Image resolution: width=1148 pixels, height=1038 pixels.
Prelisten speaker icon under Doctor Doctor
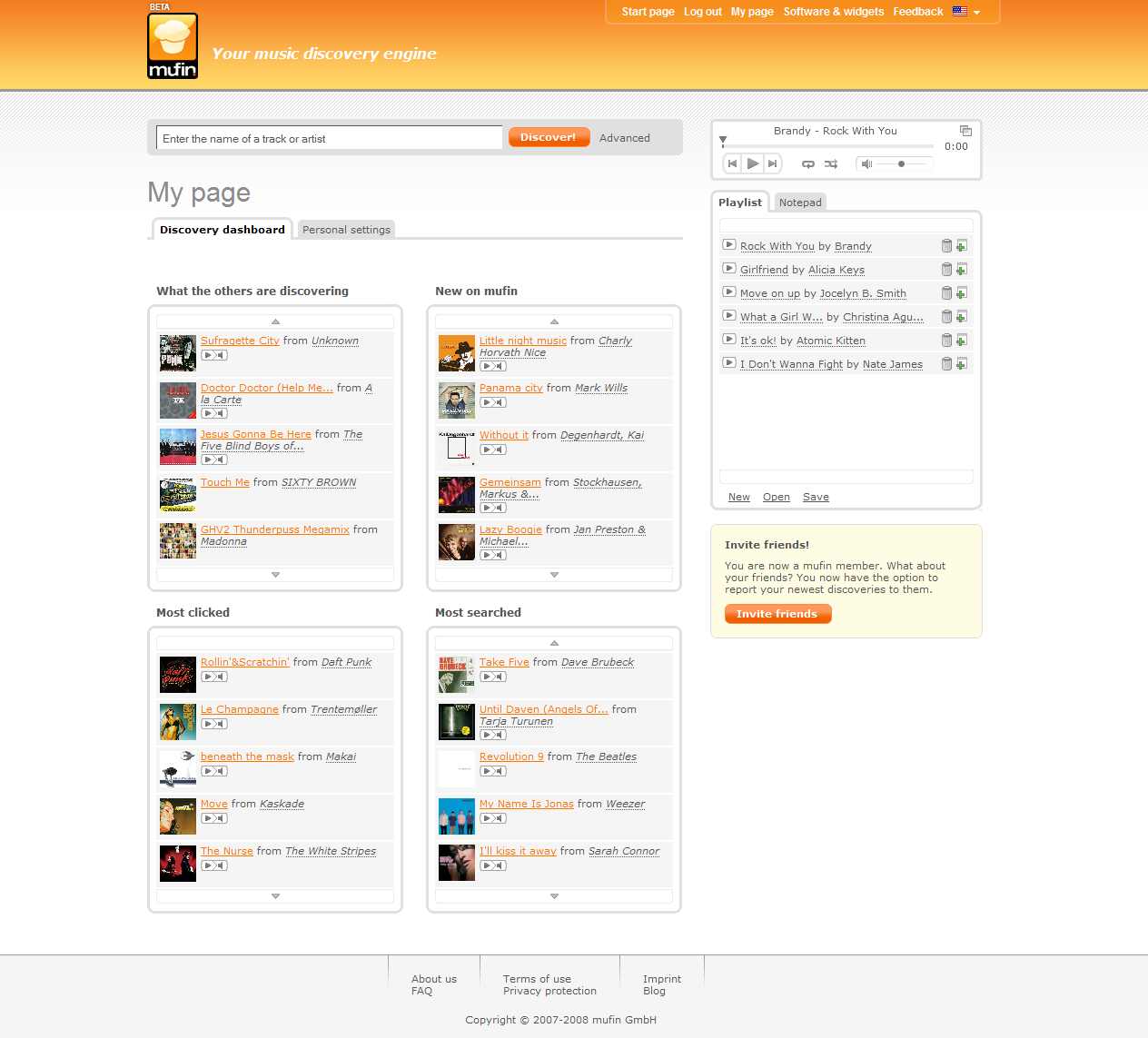click(x=221, y=413)
